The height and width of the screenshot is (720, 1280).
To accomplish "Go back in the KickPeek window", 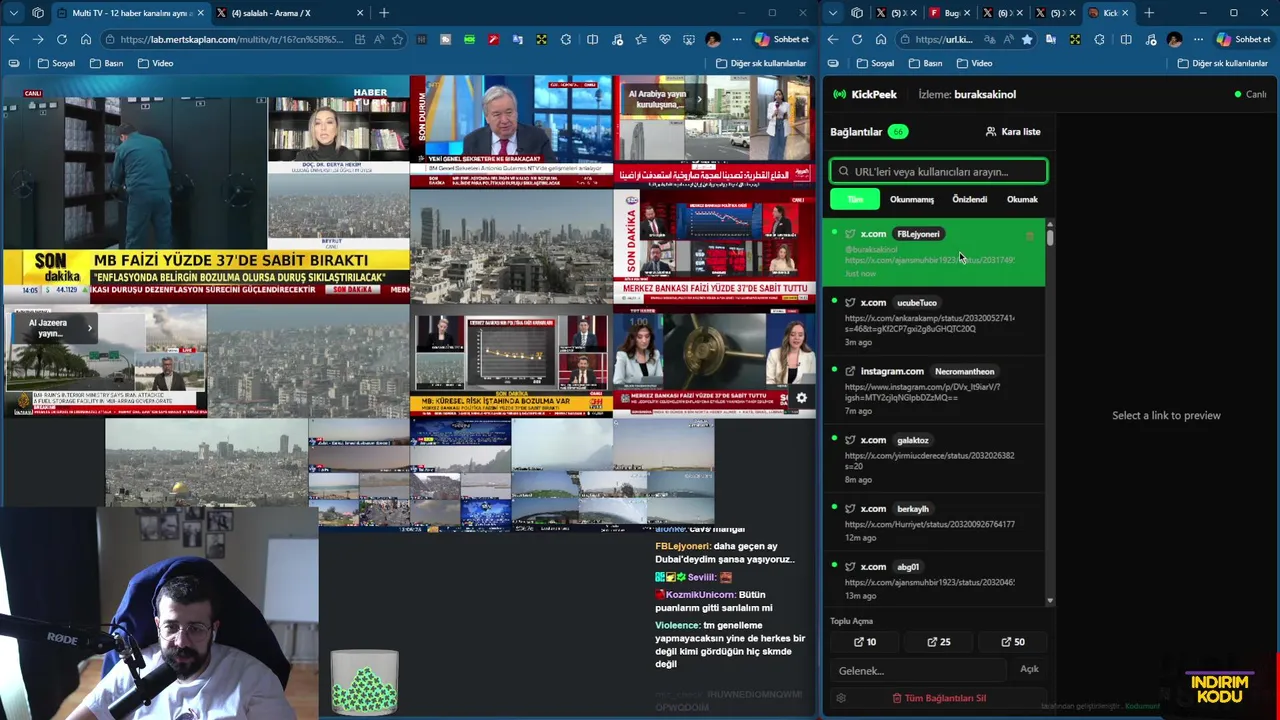I will (x=833, y=39).
